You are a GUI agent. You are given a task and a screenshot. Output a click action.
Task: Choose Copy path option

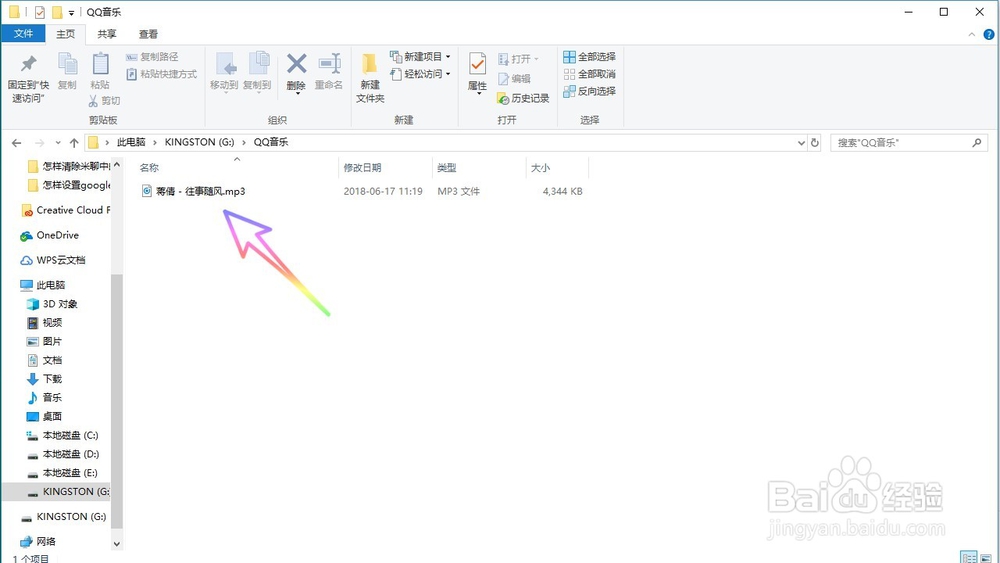coord(152,57)
